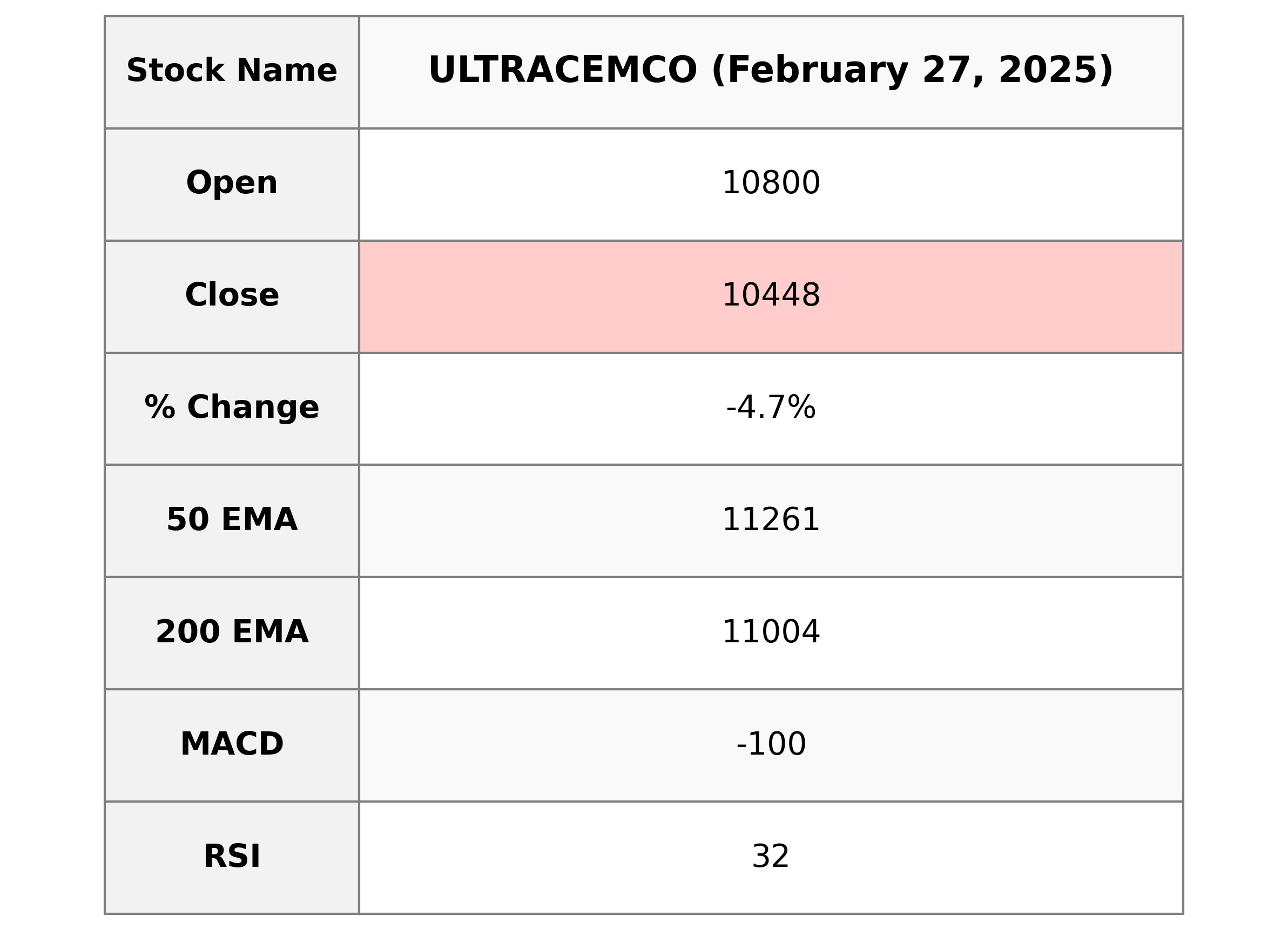Image resolution: width=1288 pixels, height=930 pixels.
Task: Select the MACD row label
Action: pyautogui.click(x=232, y=744)
